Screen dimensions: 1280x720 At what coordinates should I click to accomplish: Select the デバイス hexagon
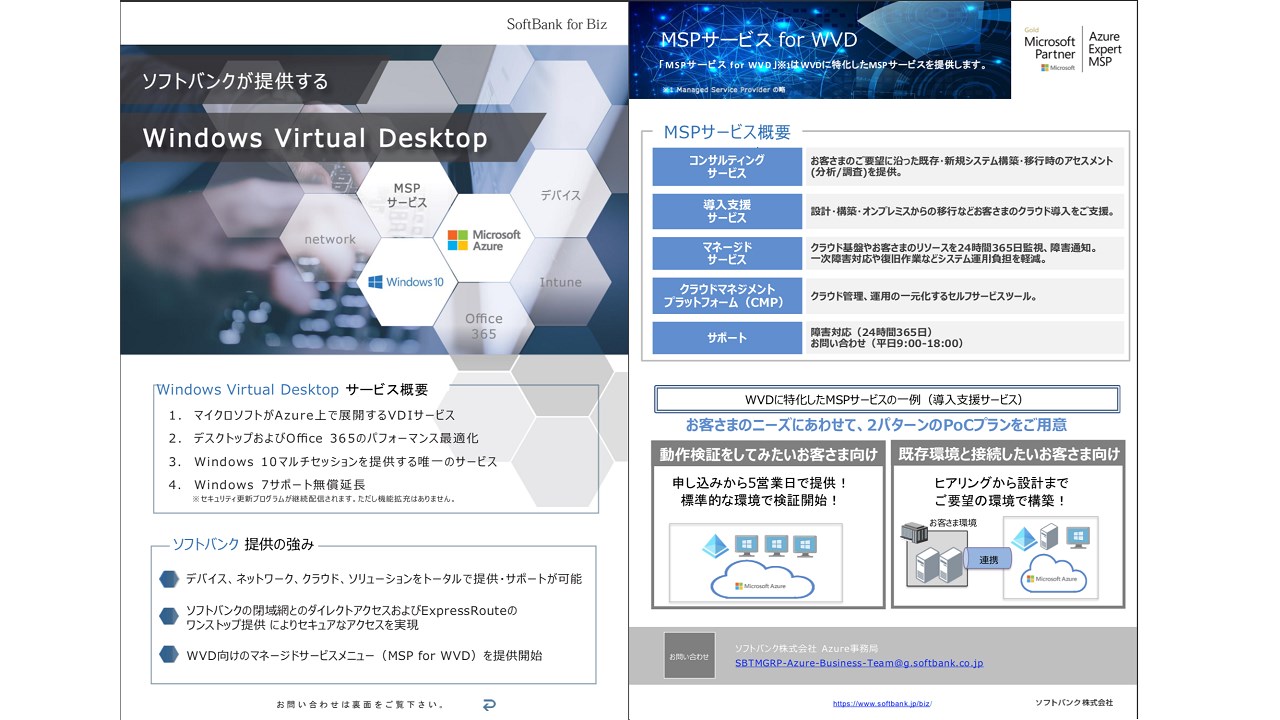tap(560, 195)
